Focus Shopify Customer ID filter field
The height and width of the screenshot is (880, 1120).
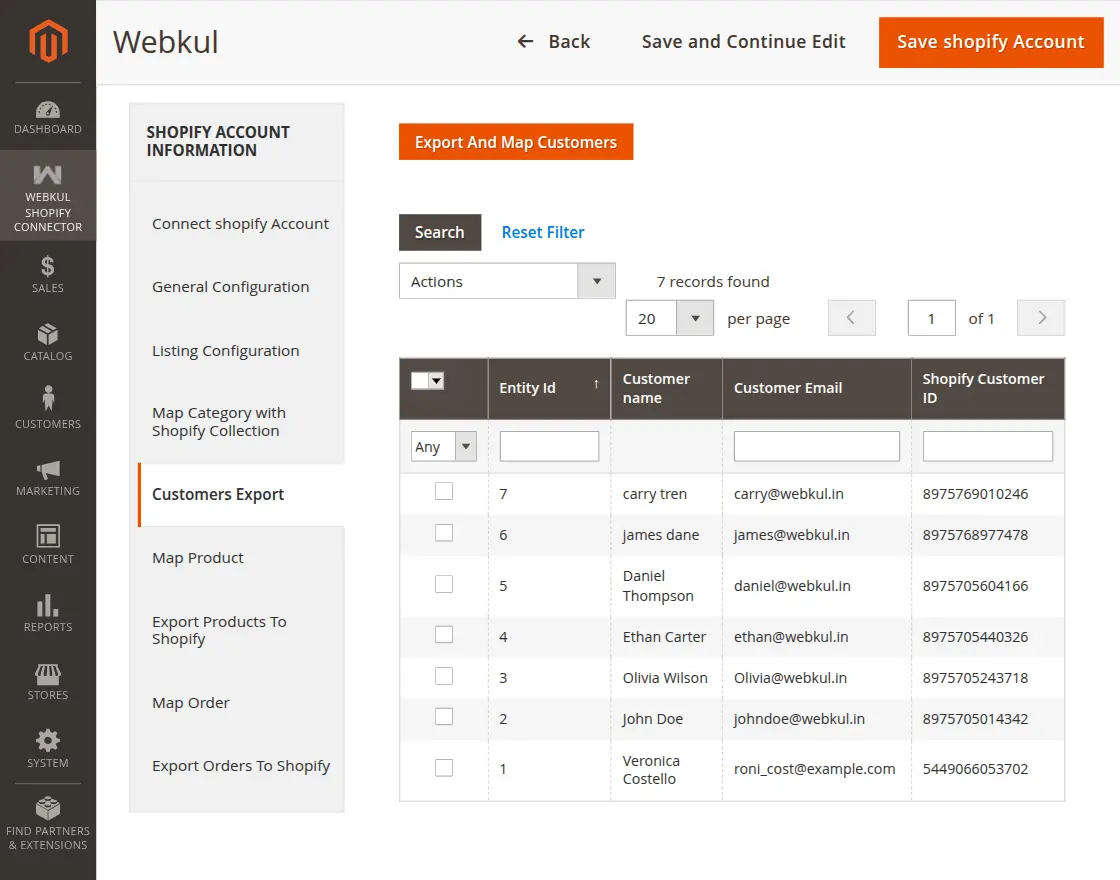[x=987, y=446]
